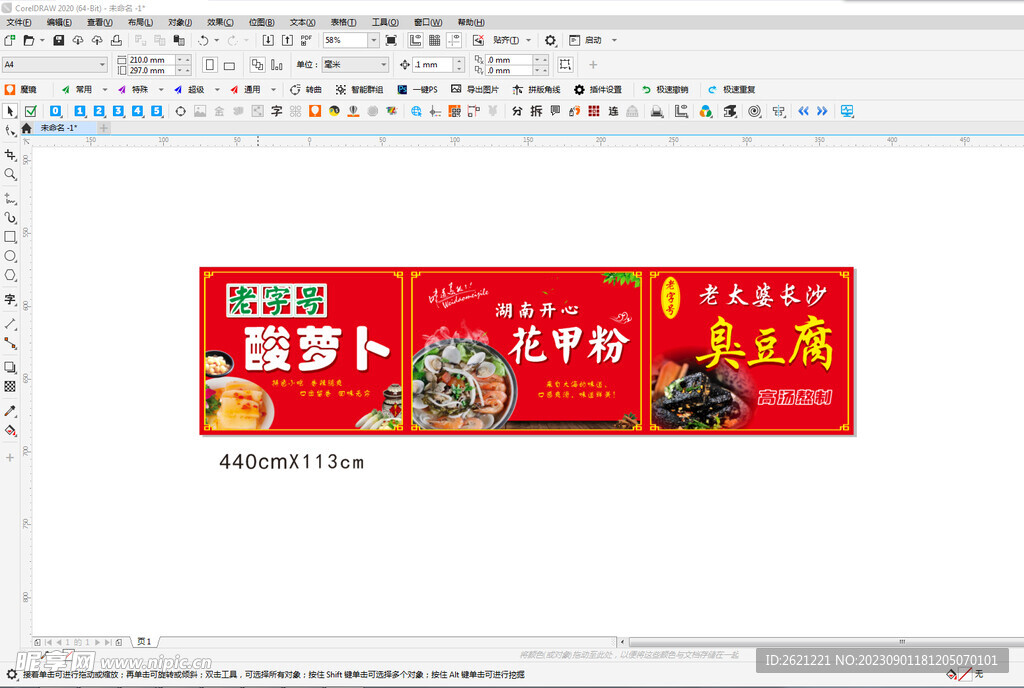
Task: Set page orientation to Portrait
Action: coord(210,65)
